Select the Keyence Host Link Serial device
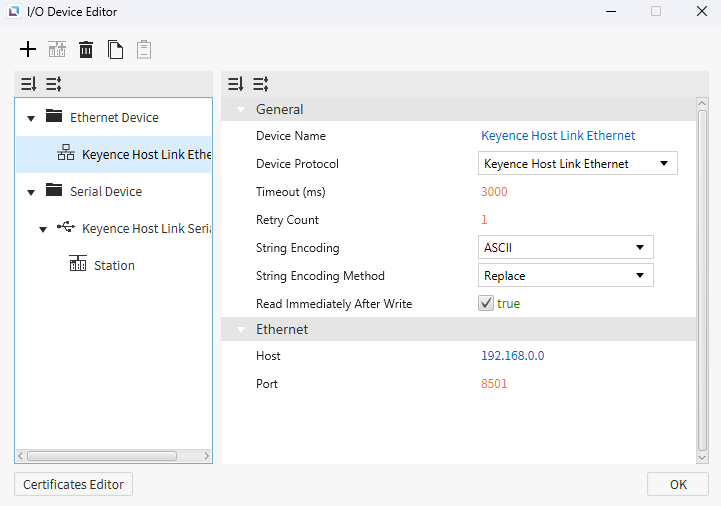The width and height of the screenshot is (721, 506). pos(146,228)
